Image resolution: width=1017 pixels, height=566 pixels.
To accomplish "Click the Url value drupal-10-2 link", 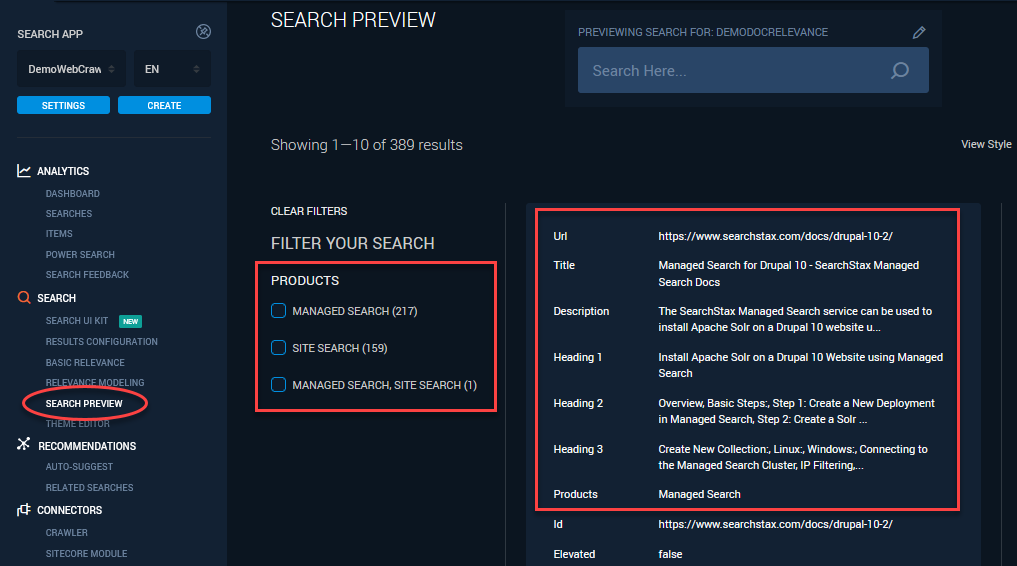I will tap(775, 236).
